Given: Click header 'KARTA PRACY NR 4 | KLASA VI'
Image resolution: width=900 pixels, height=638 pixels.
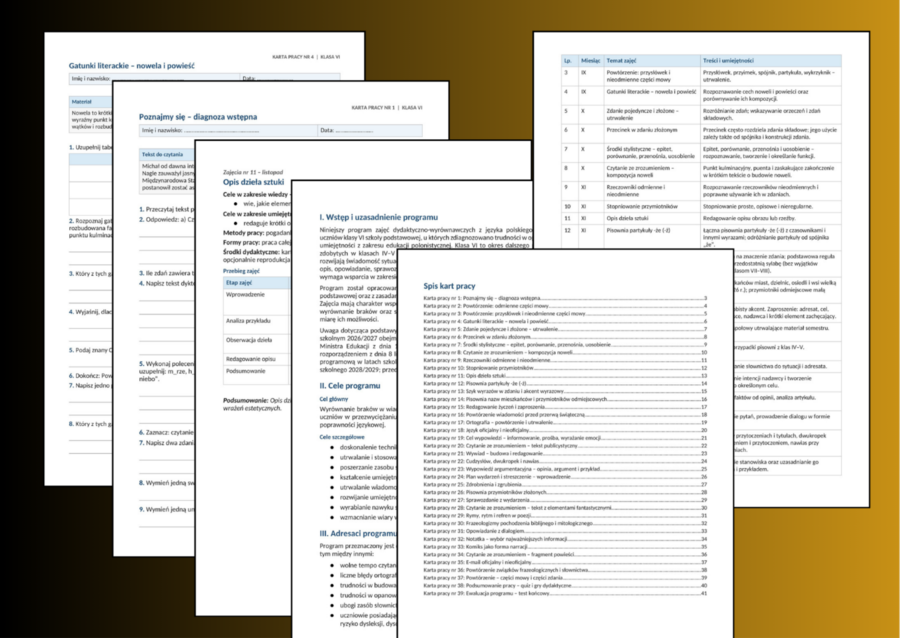Looking at the screenshot, I should 306,57.
